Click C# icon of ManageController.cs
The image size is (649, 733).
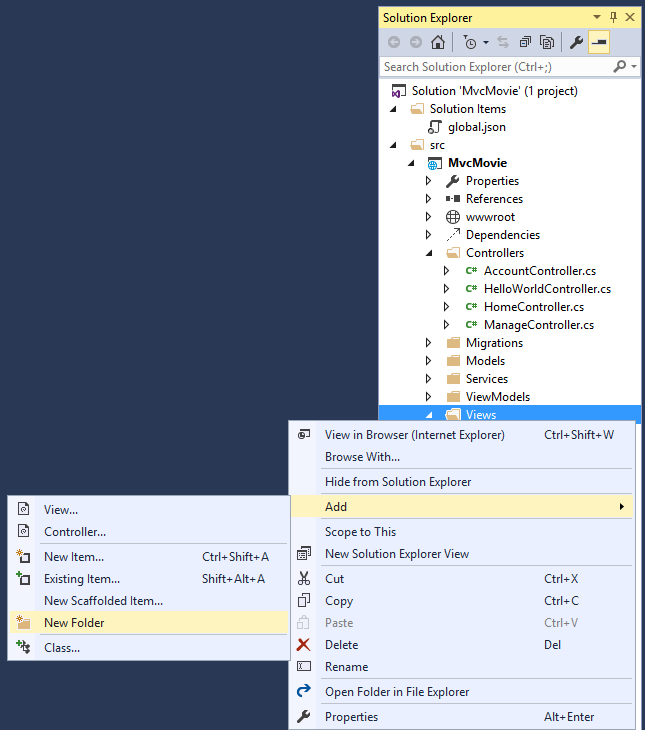(x=473, y=326)
